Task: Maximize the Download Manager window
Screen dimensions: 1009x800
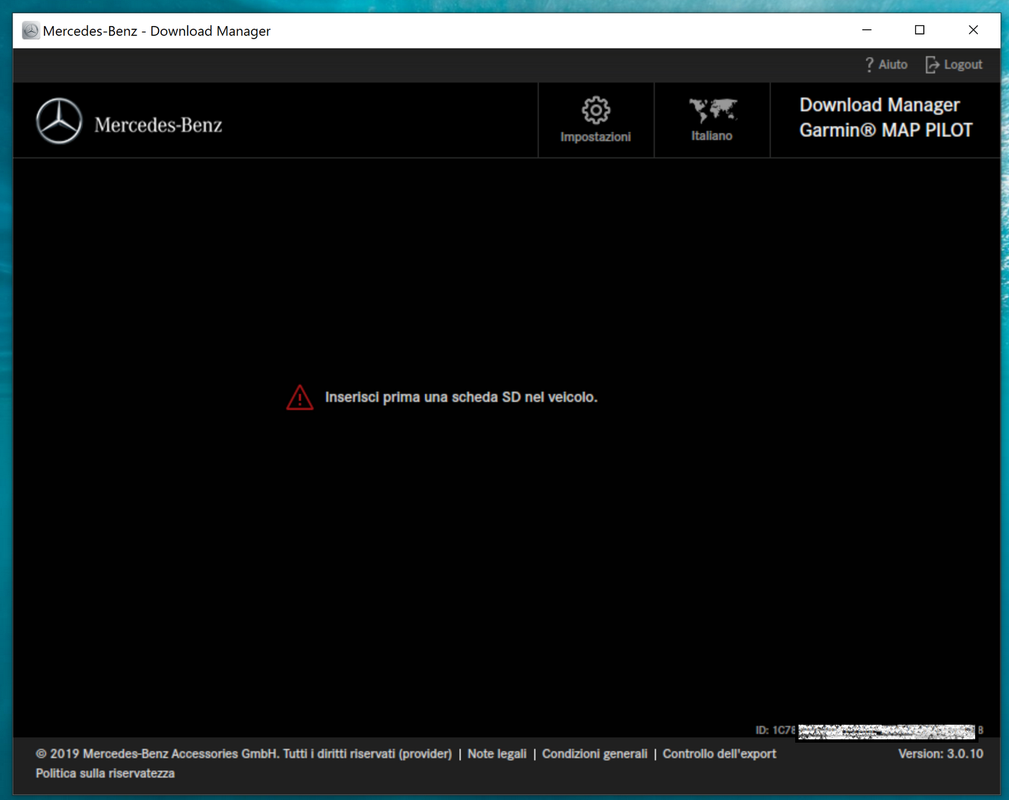Action: tap(920, 30)
